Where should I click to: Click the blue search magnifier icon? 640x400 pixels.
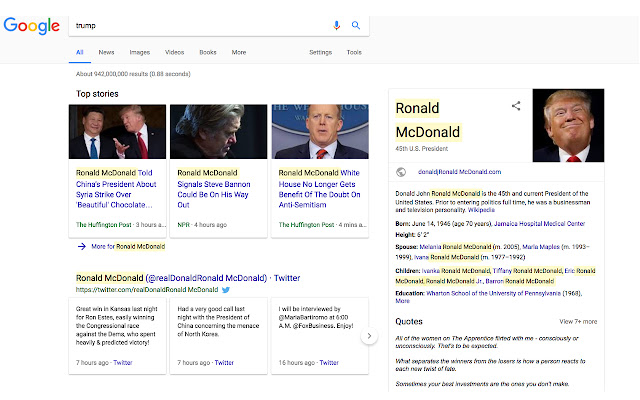tap(356, 25)
